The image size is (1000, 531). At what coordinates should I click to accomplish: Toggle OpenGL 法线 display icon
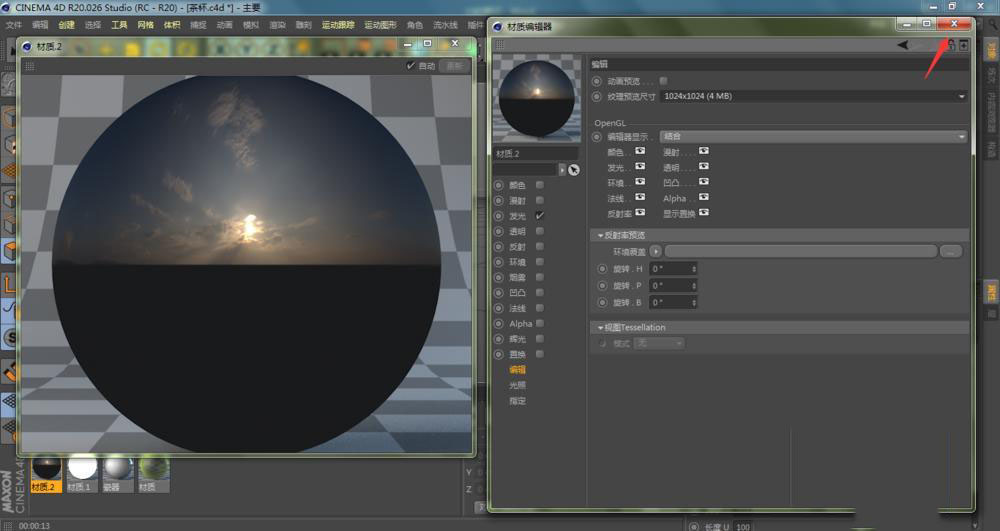coord(640,197)
